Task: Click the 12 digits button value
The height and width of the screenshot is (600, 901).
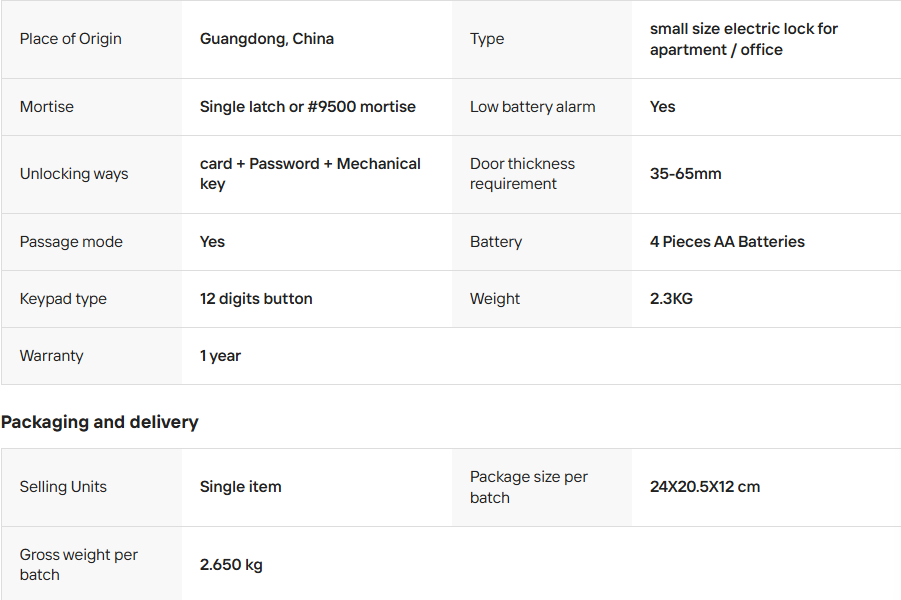Action: pos(256,299)
